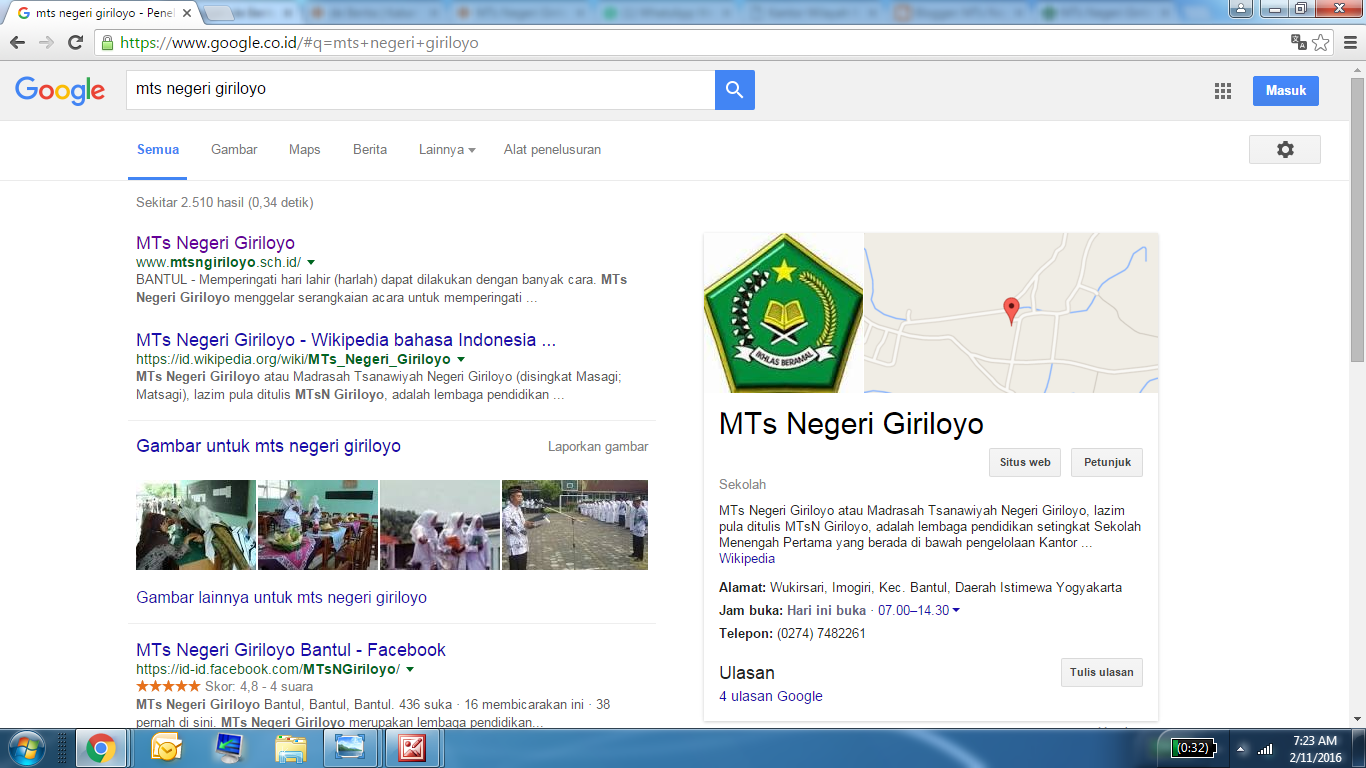Click the Google logo
The width and height of the screenshot is (1366, 768).
(60, 90)
